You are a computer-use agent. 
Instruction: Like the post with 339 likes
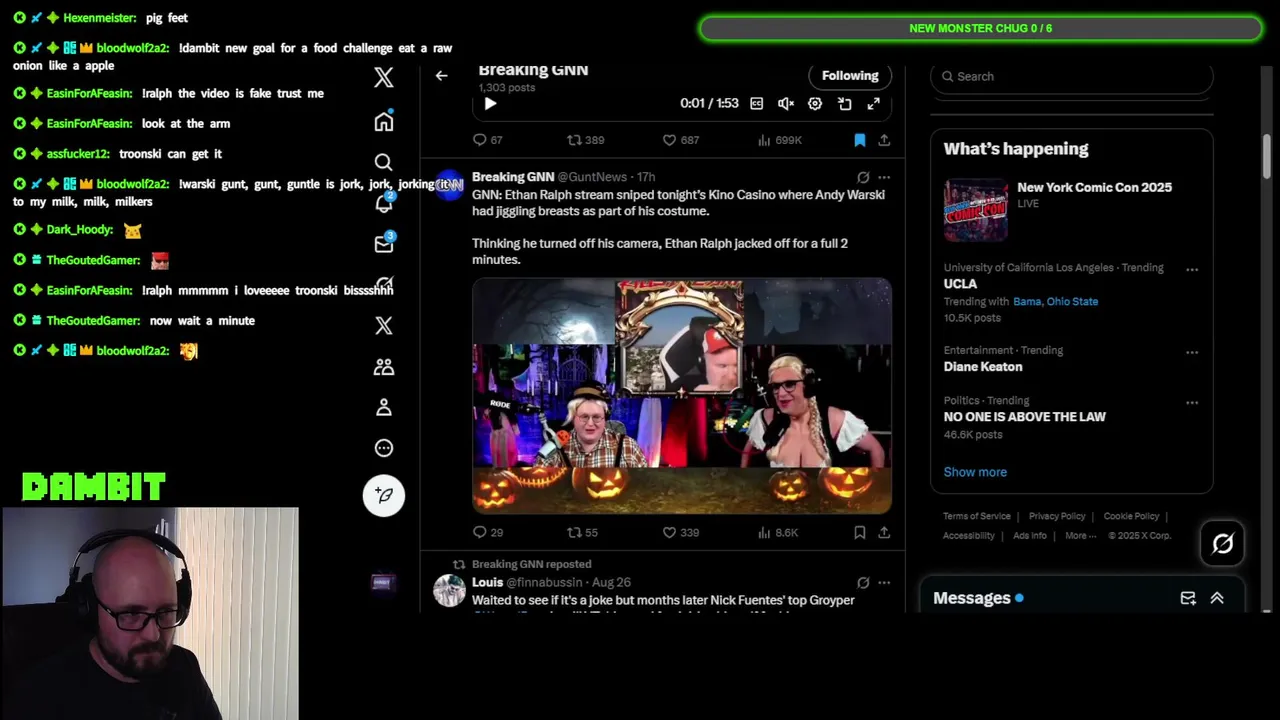pyautogui.click(x=680, y=533)
